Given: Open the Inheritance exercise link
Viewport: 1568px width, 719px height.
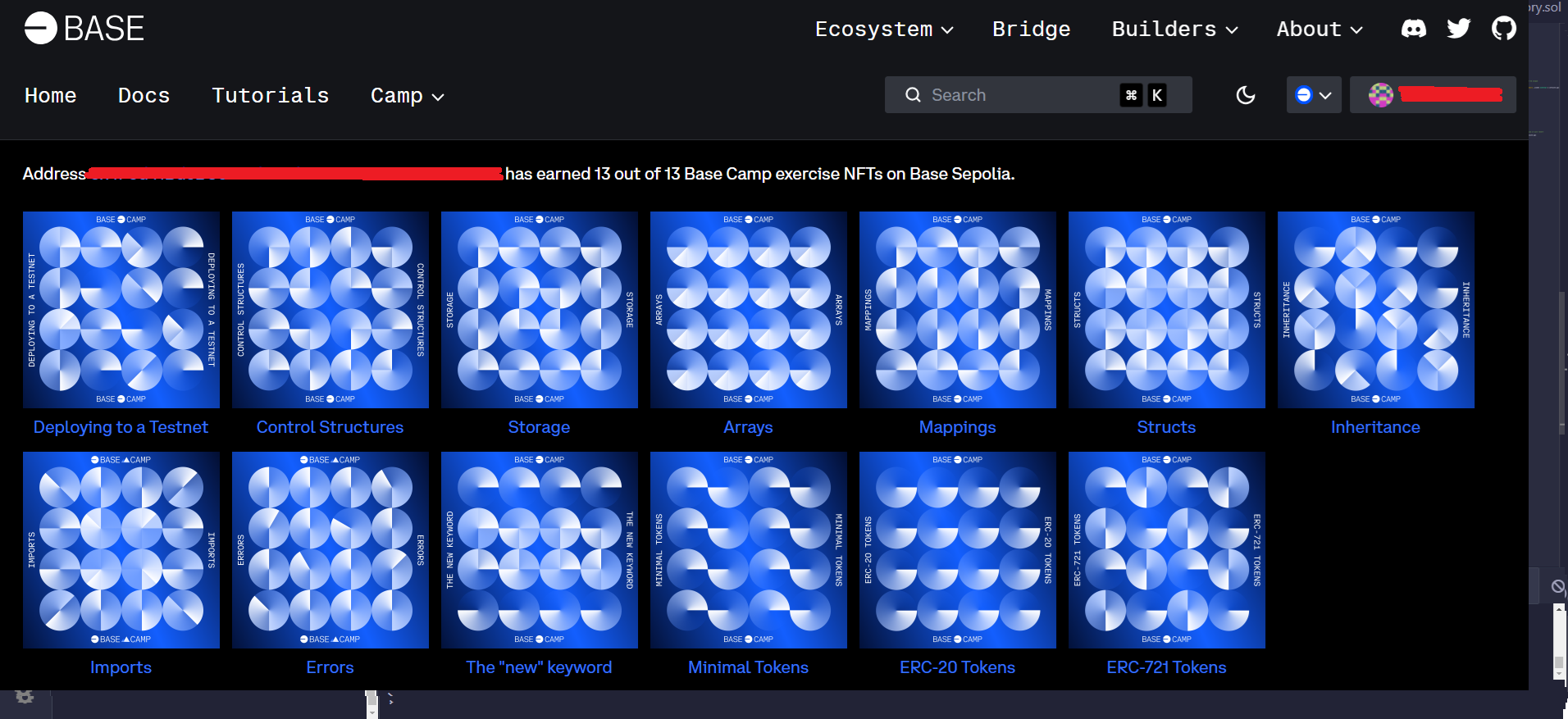Looking at the screenshot, I should click(1375, 427).
